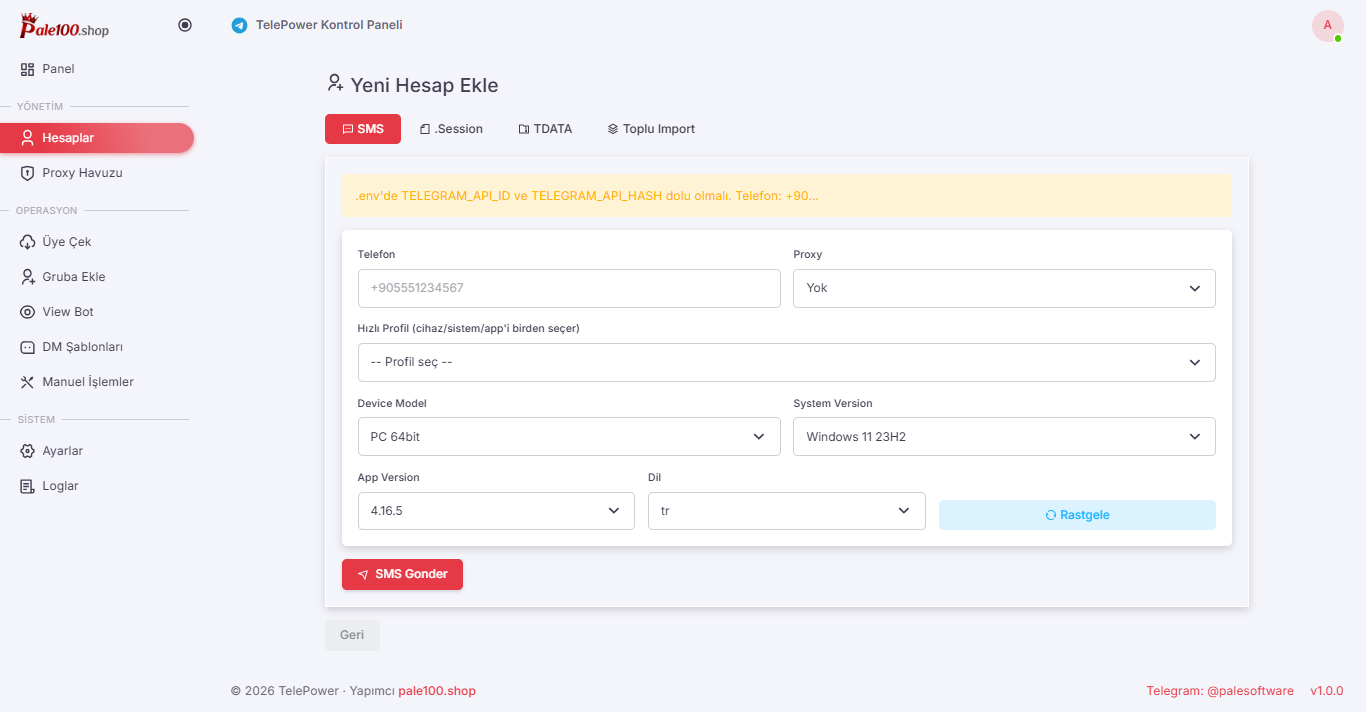This screenshot has height=712, width=1366.
Task: Click the Ayarlar gear icon
Action: pyautogui.click(x=28, y=451)
